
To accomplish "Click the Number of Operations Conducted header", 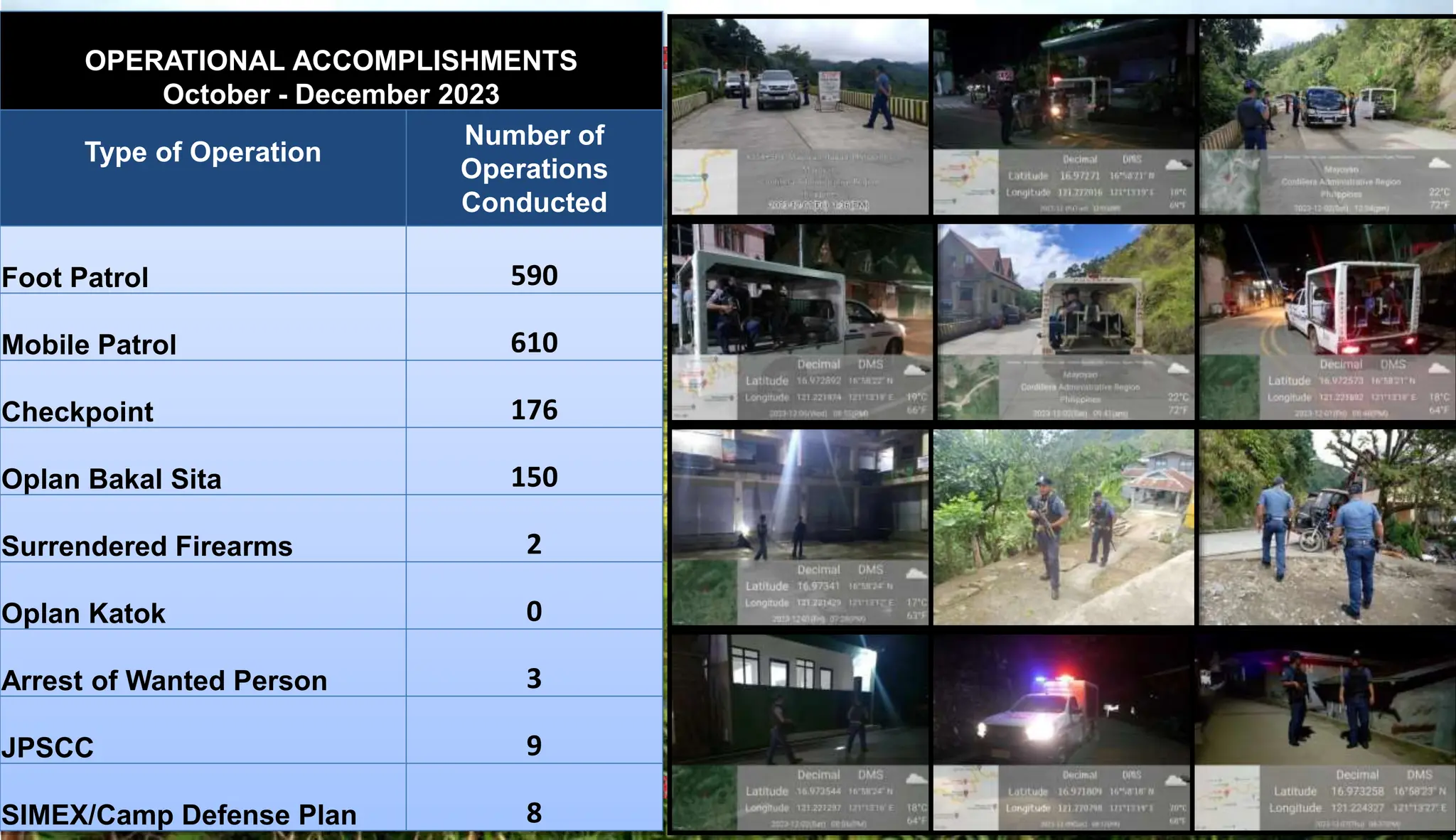I will click(534, 168).
